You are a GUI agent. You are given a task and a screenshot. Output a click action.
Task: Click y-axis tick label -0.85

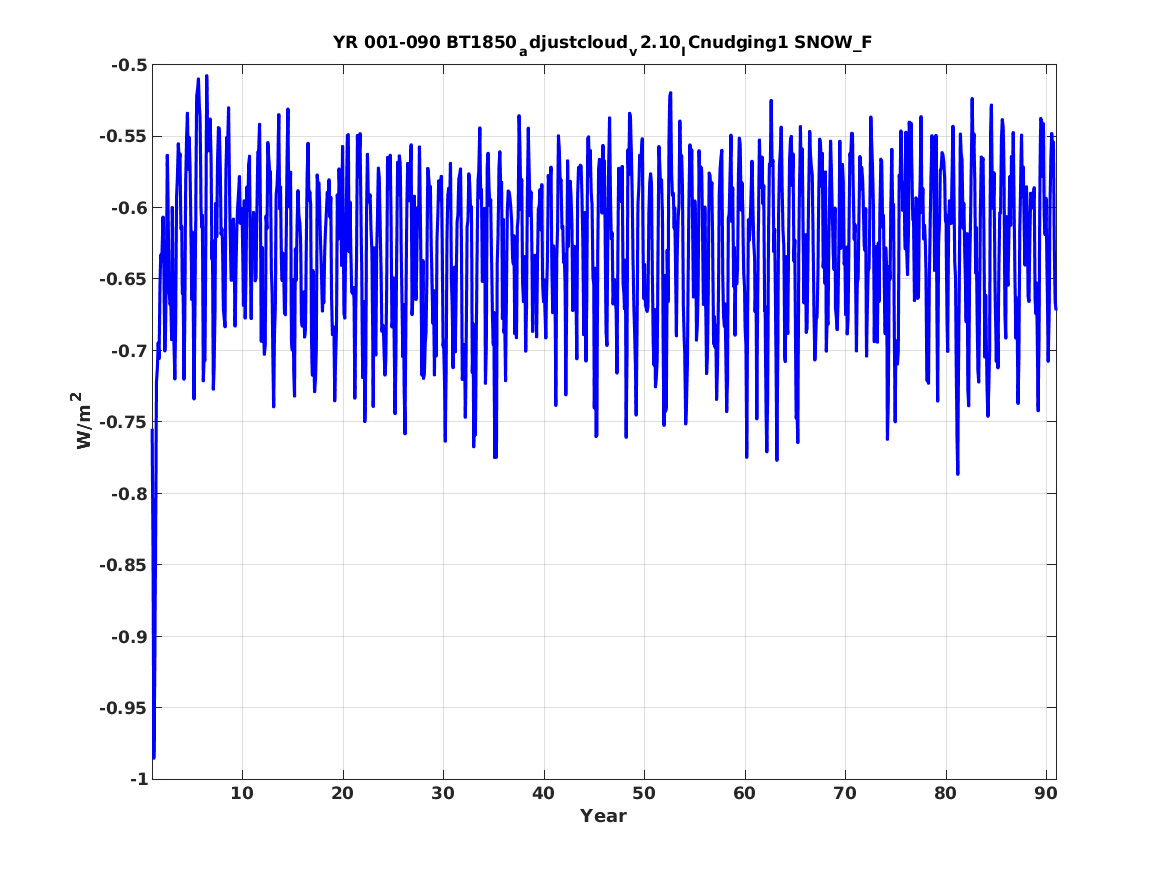pyautogui.click(x=124, y=565)
